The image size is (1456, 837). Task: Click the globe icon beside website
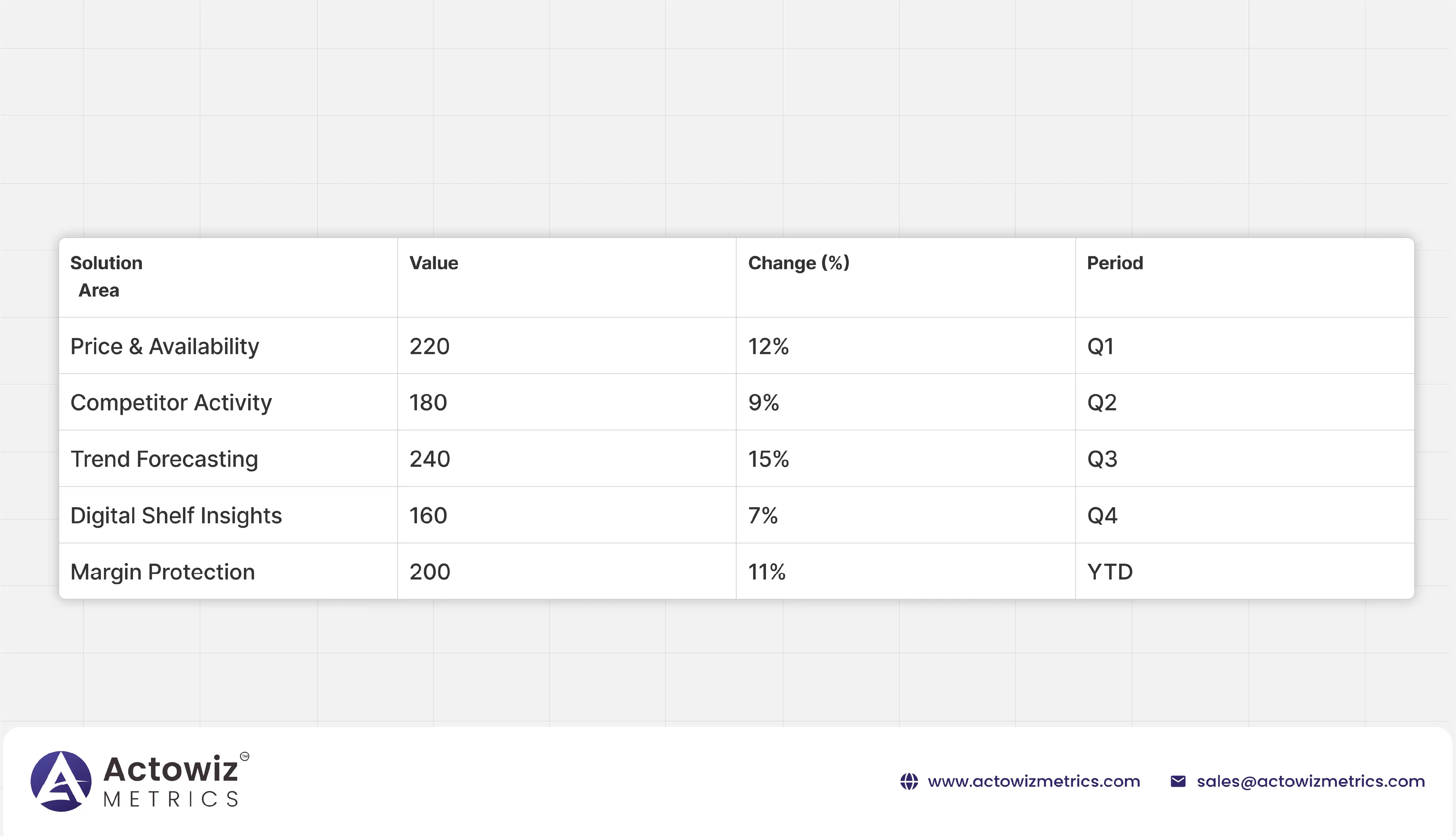[x=909, y=781]
